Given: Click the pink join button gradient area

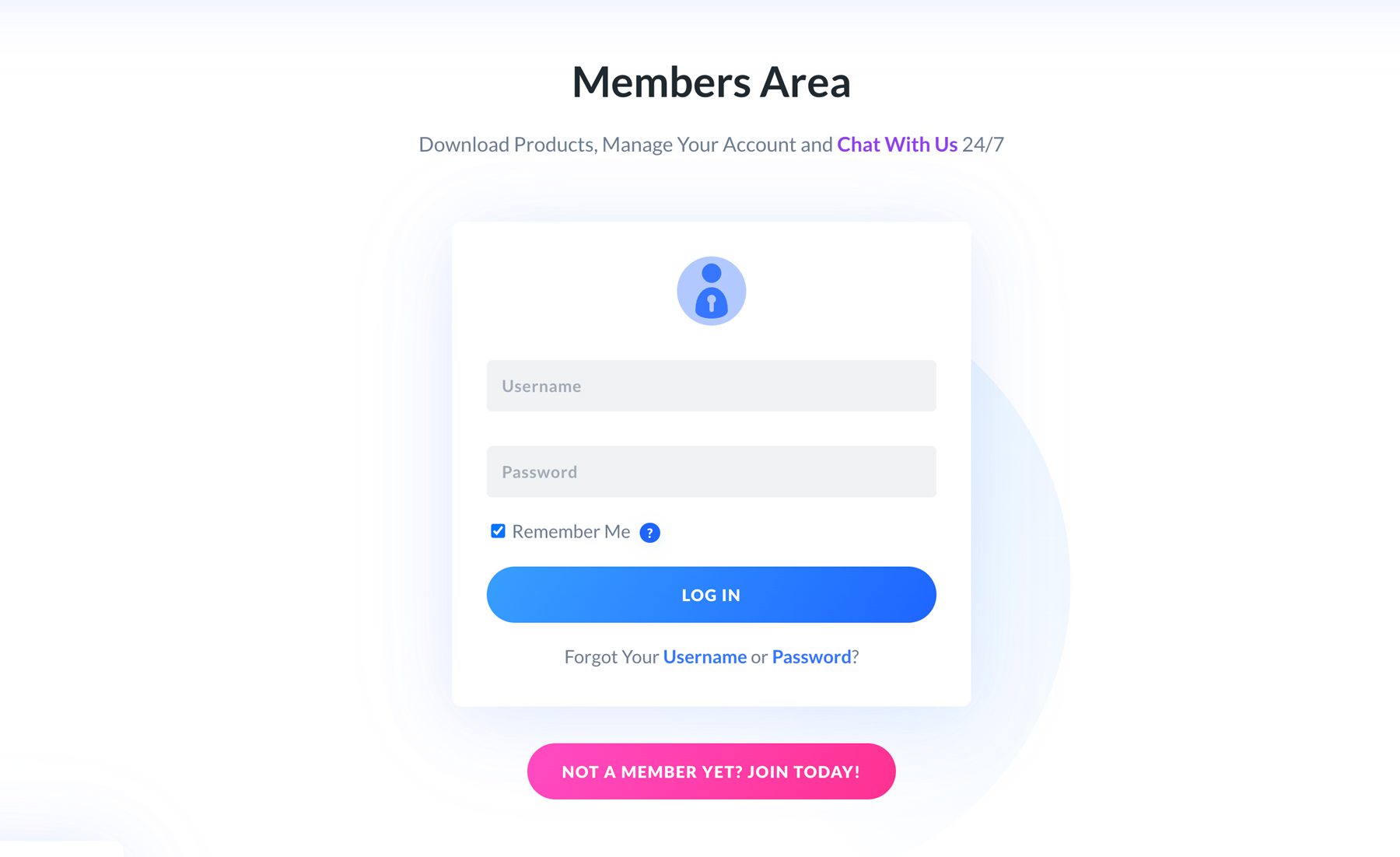Looking at the screenshot, I should (x=710, y=771).
